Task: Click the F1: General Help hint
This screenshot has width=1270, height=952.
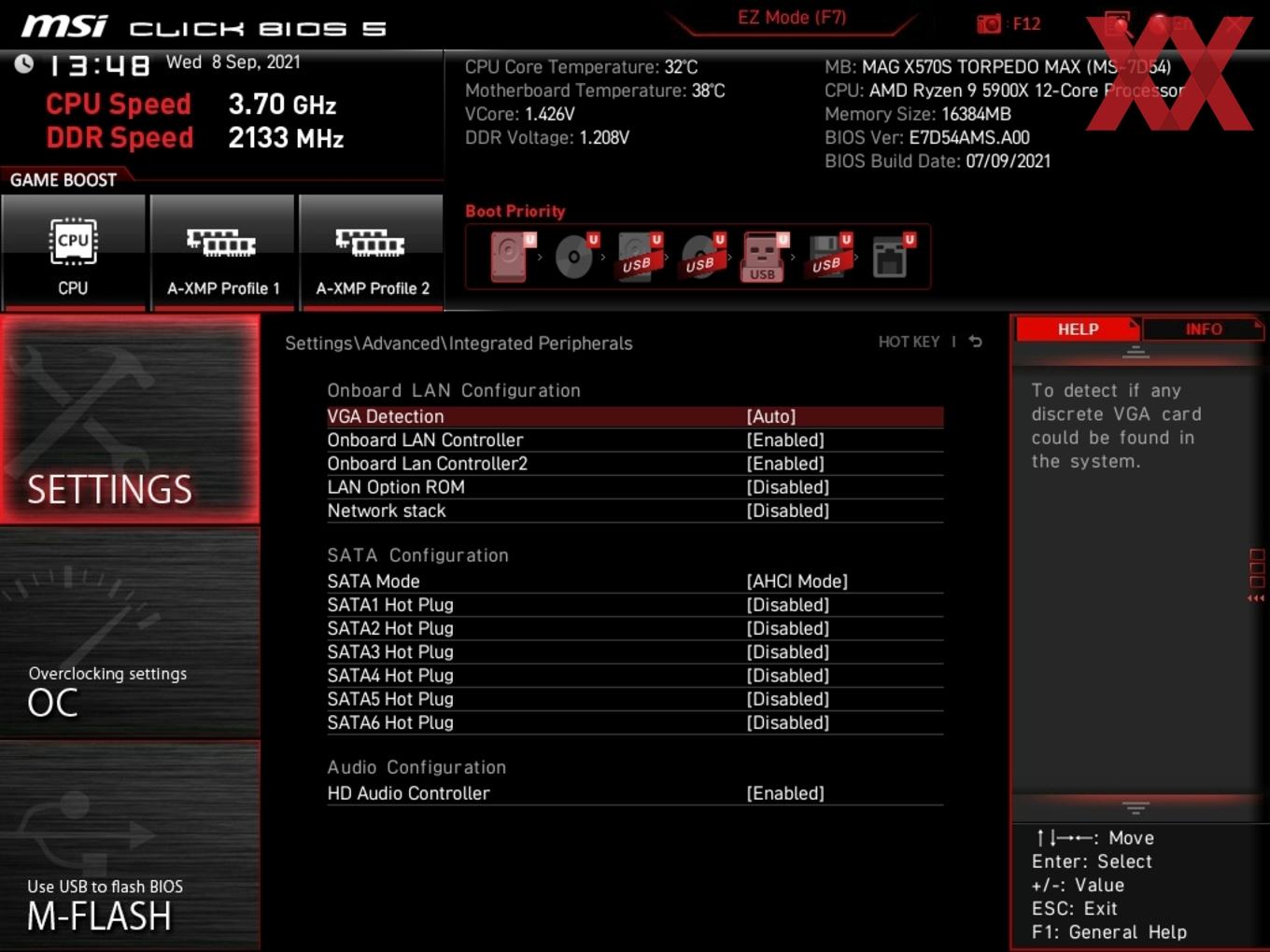Action: 1109,931
